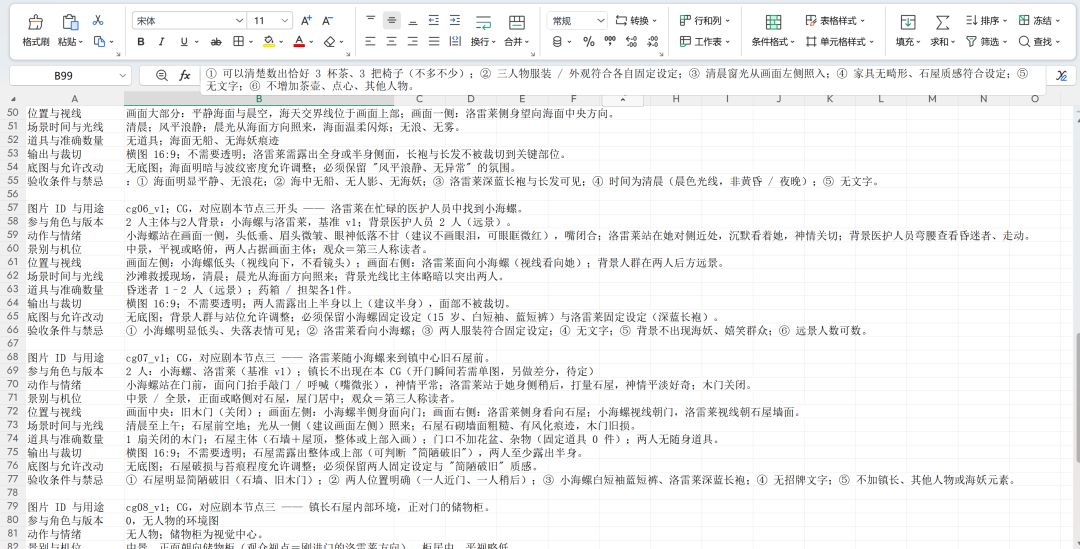Image resolution: width=1080 pixels, height=549 pixels.
Task: Toggle Top vertical alignment
Action: (x=371, y=20)
